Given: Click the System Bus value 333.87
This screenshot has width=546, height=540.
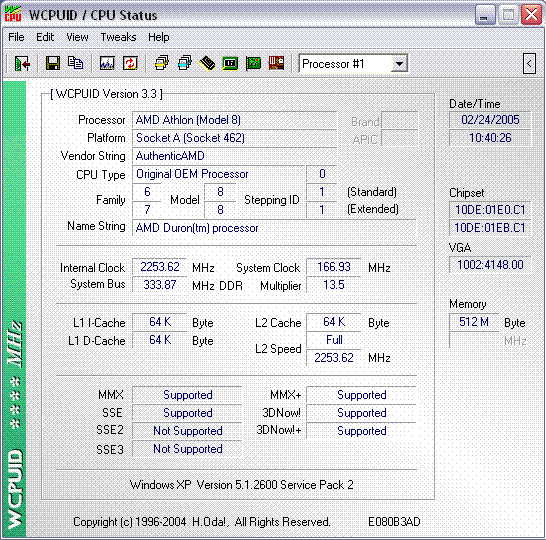Looking at the screenshot, I should click(x=160, y=285).
